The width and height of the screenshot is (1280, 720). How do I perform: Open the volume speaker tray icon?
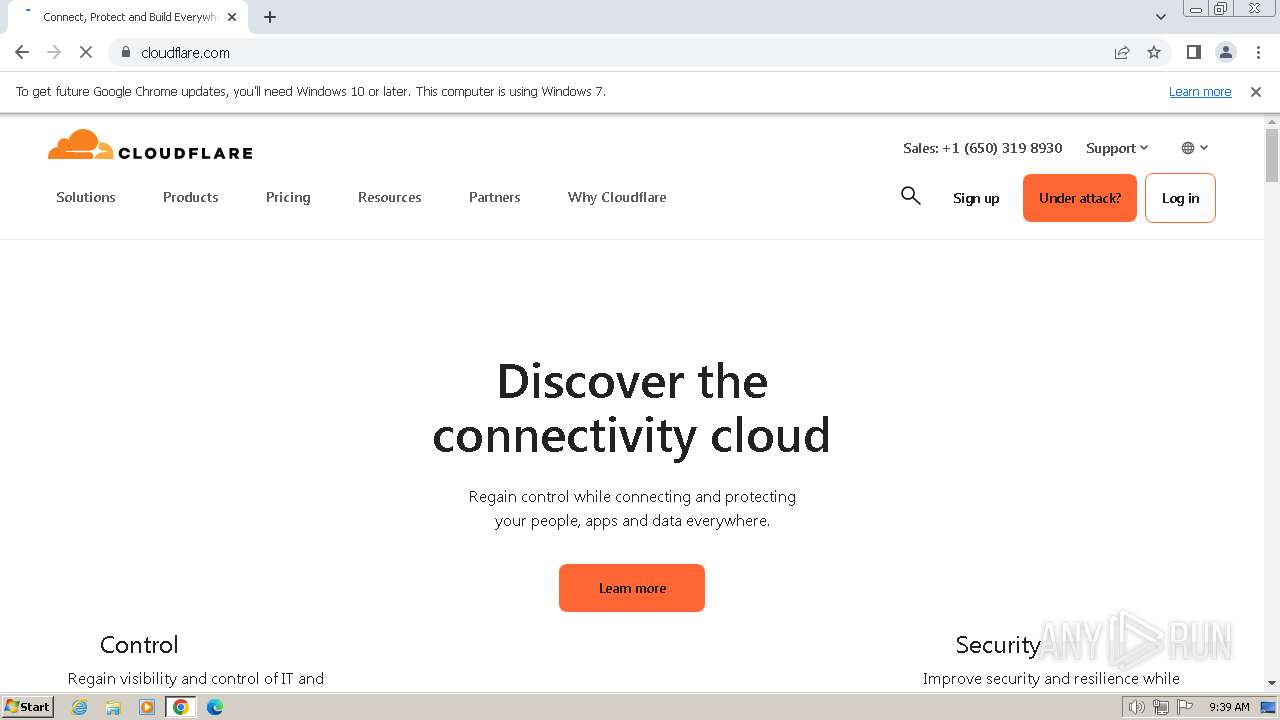click(1136, 707)
